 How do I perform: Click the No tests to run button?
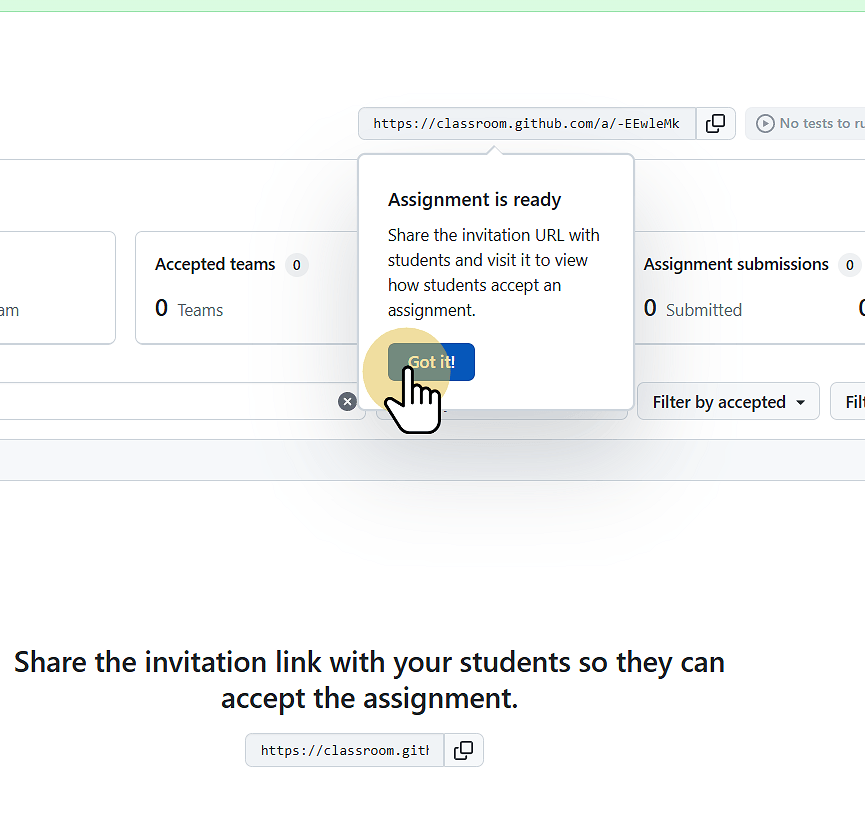(812, 123)
